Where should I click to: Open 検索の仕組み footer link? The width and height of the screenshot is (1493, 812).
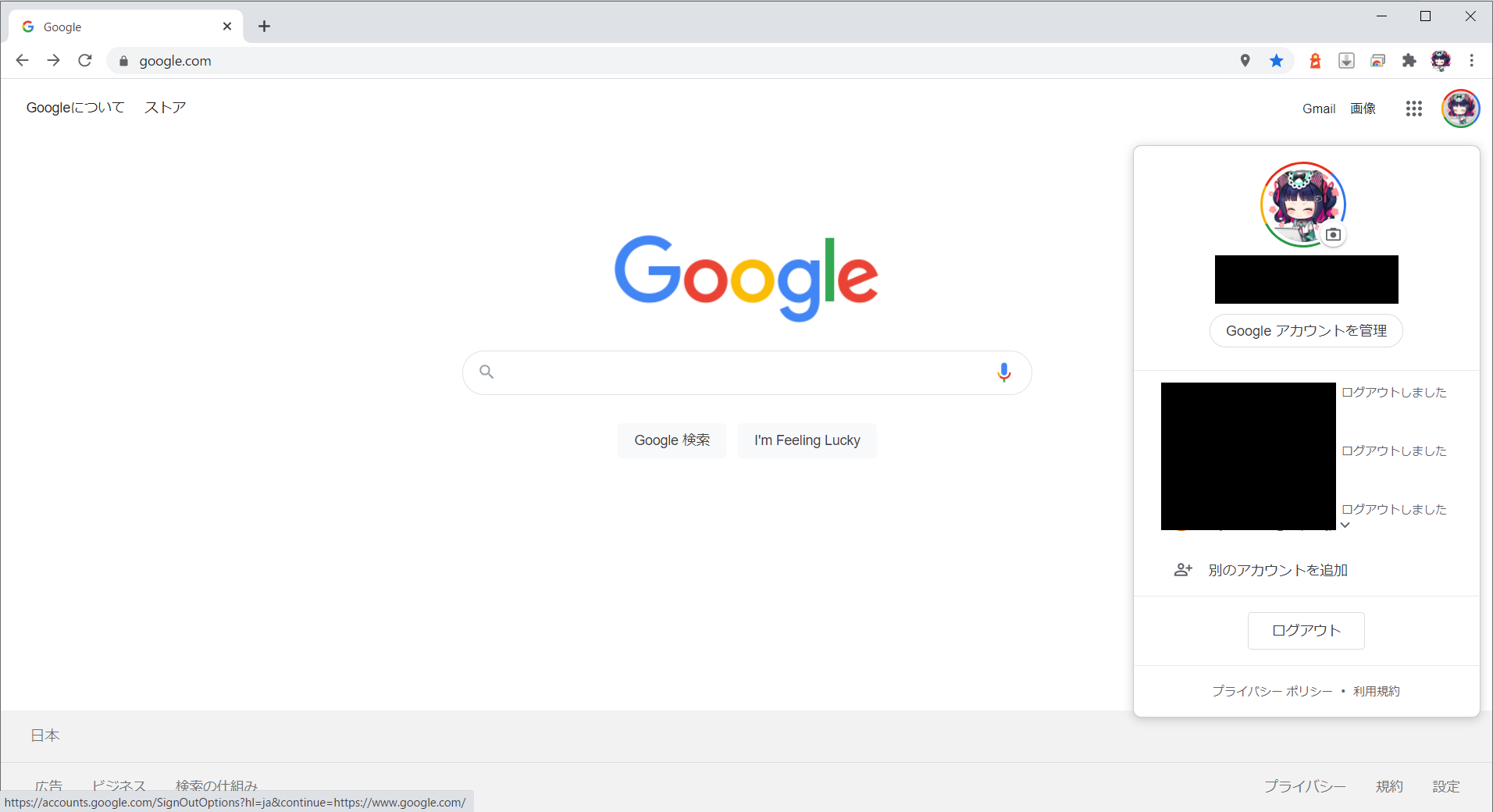point(216,785)
